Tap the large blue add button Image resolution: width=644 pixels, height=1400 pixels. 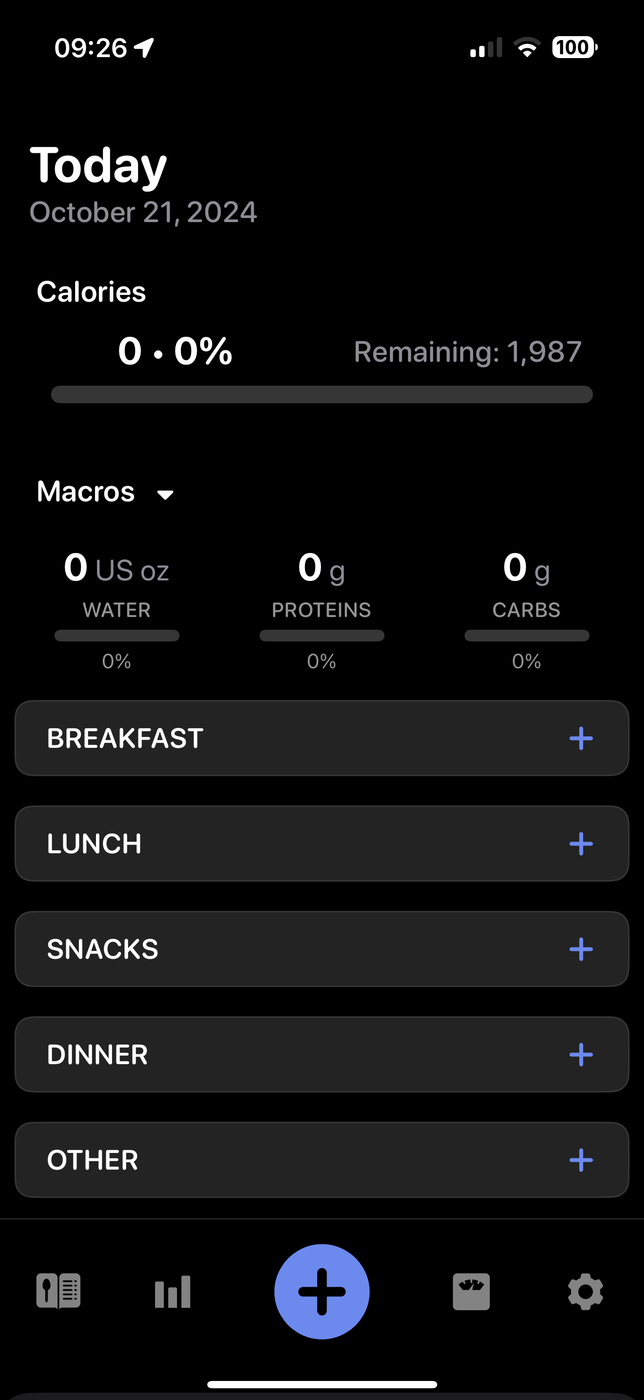click(322, 1291)
